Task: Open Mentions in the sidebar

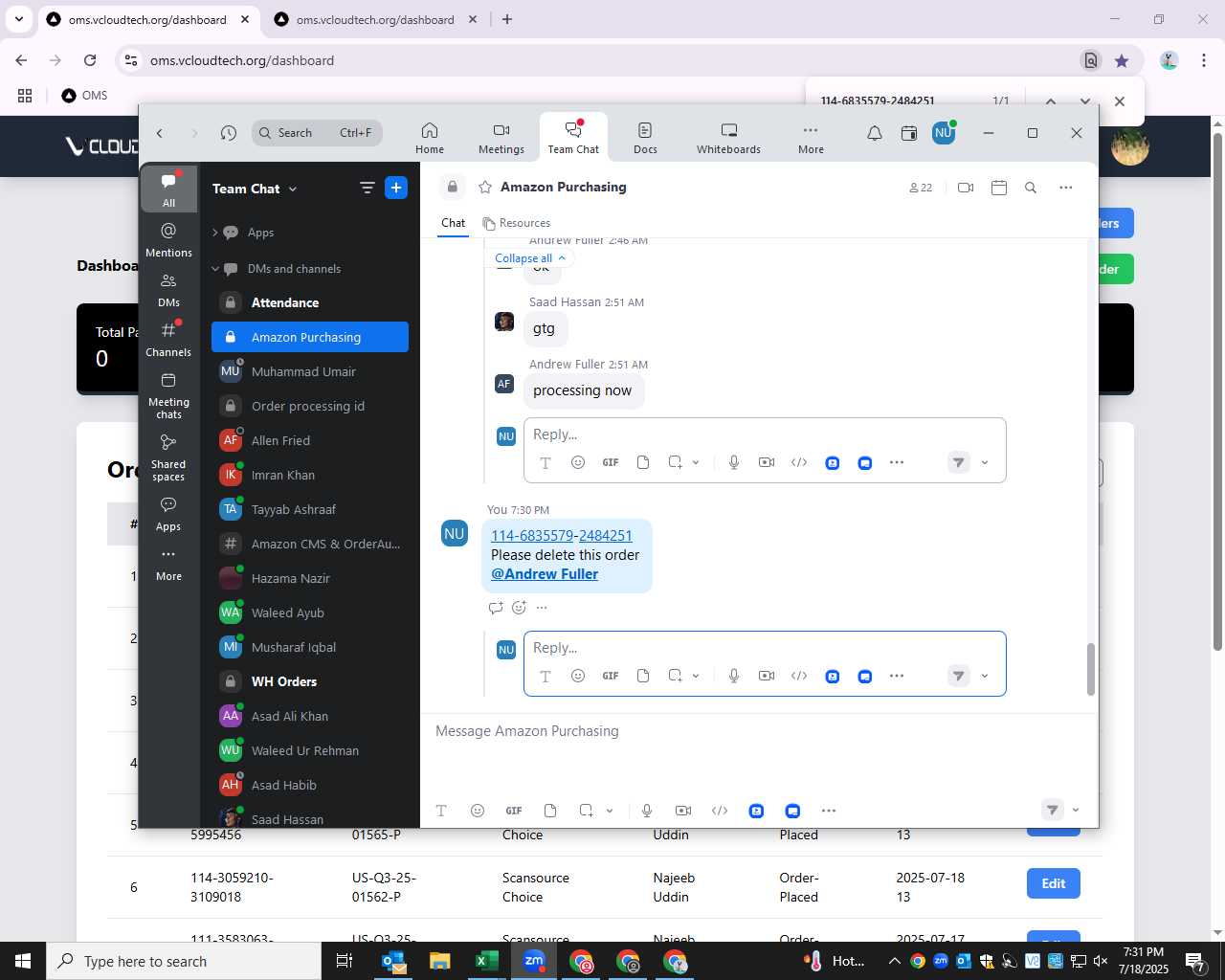Action: pyautogui.click(x=168, y=239)
